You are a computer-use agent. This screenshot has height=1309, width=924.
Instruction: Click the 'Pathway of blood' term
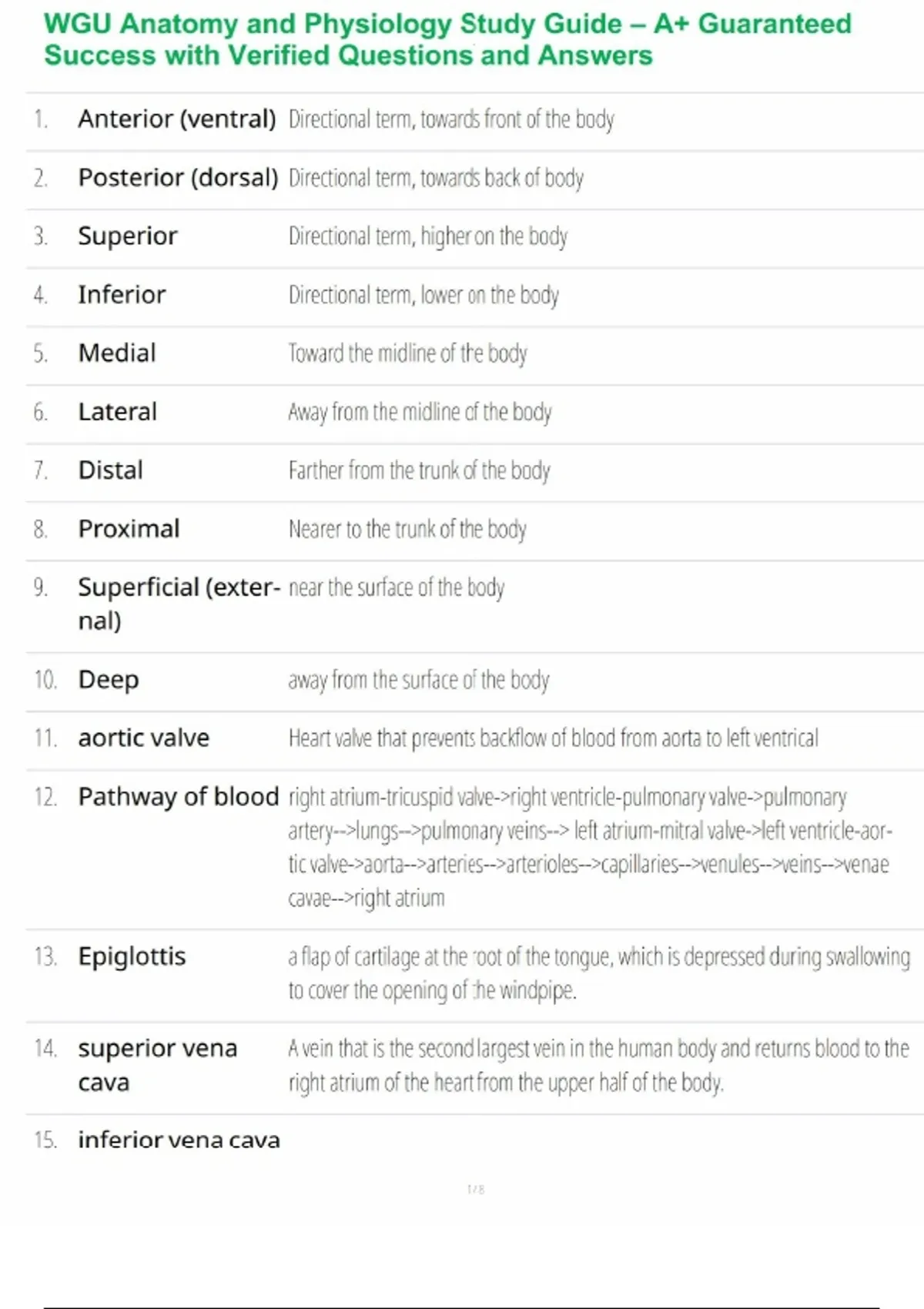tap(178, 797)
